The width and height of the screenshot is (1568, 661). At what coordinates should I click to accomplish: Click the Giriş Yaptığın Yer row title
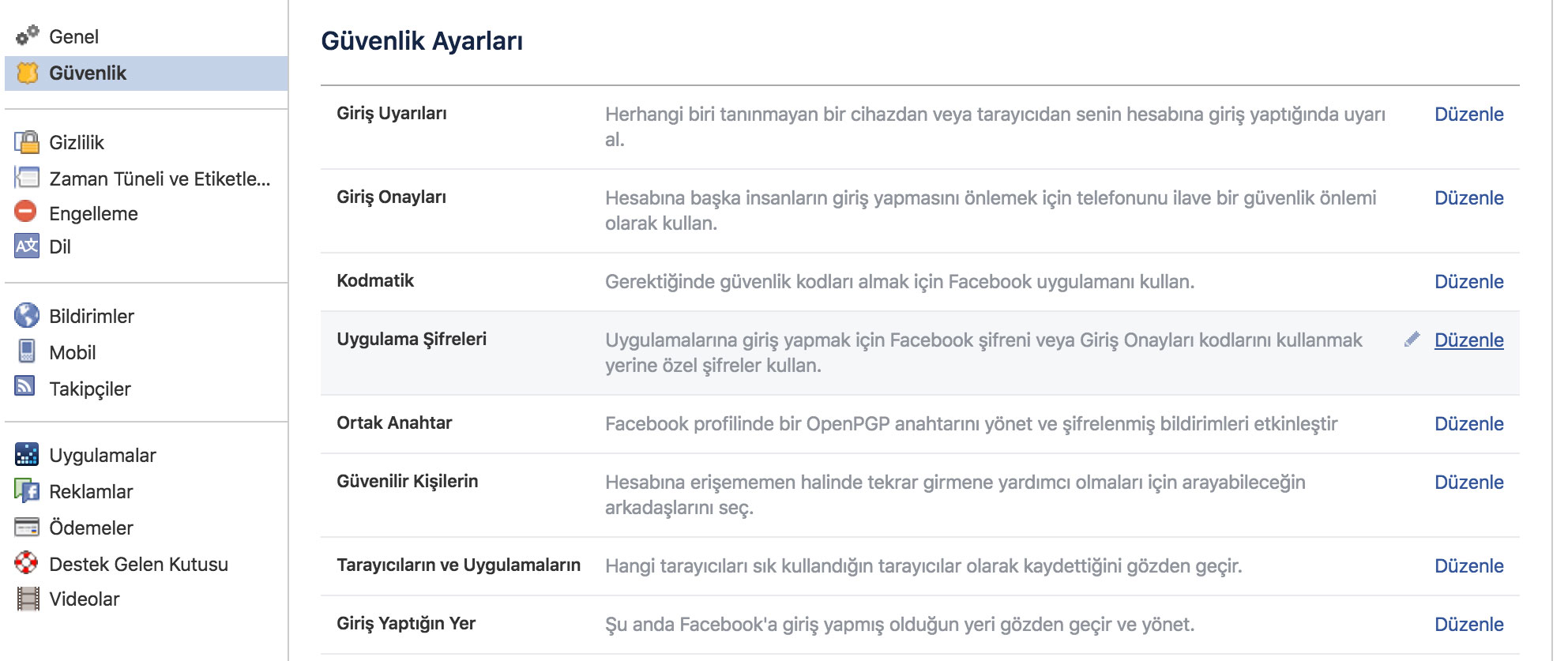tap(406, 624)
